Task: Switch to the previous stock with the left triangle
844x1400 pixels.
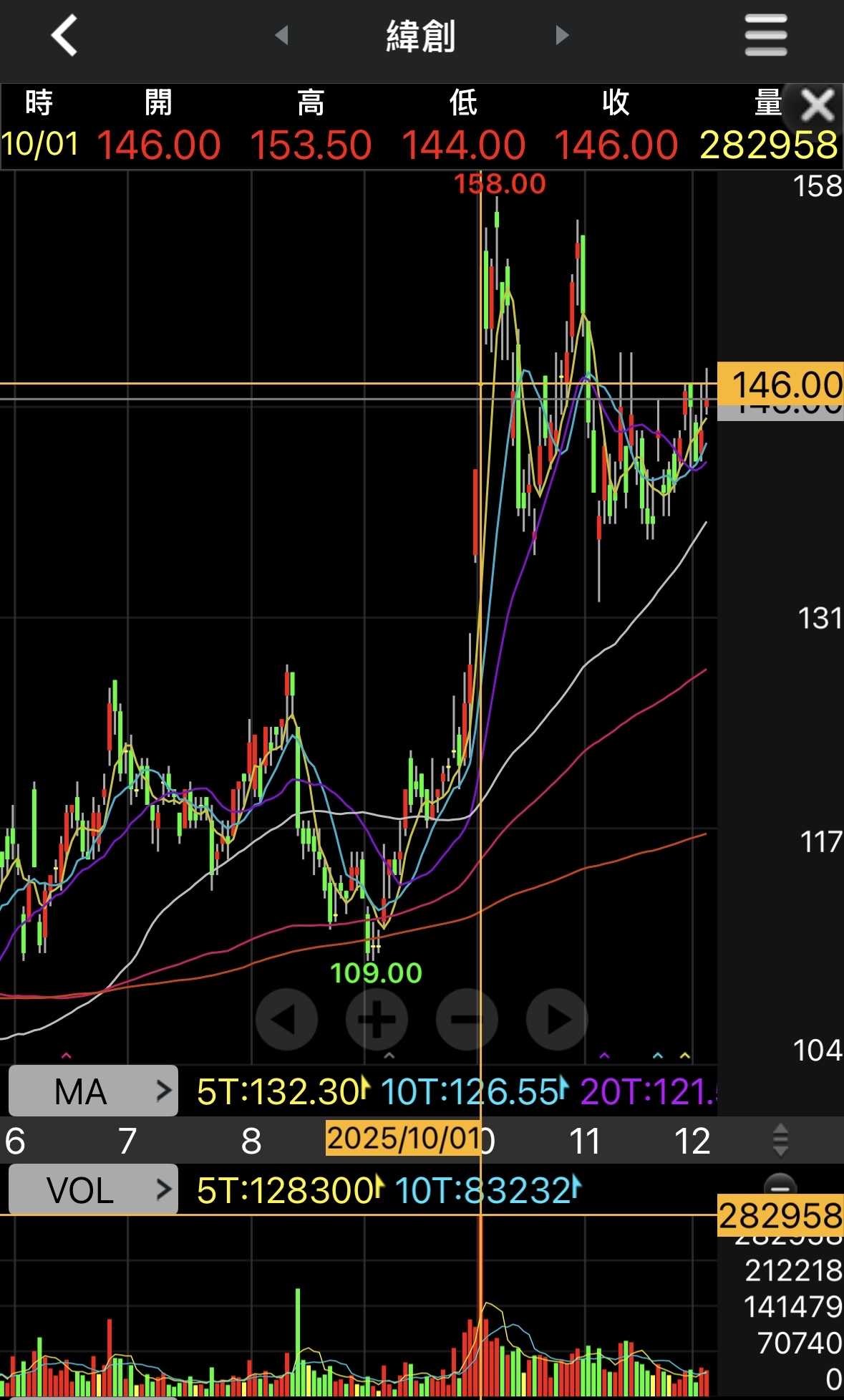Action: (x=281, y=34)
